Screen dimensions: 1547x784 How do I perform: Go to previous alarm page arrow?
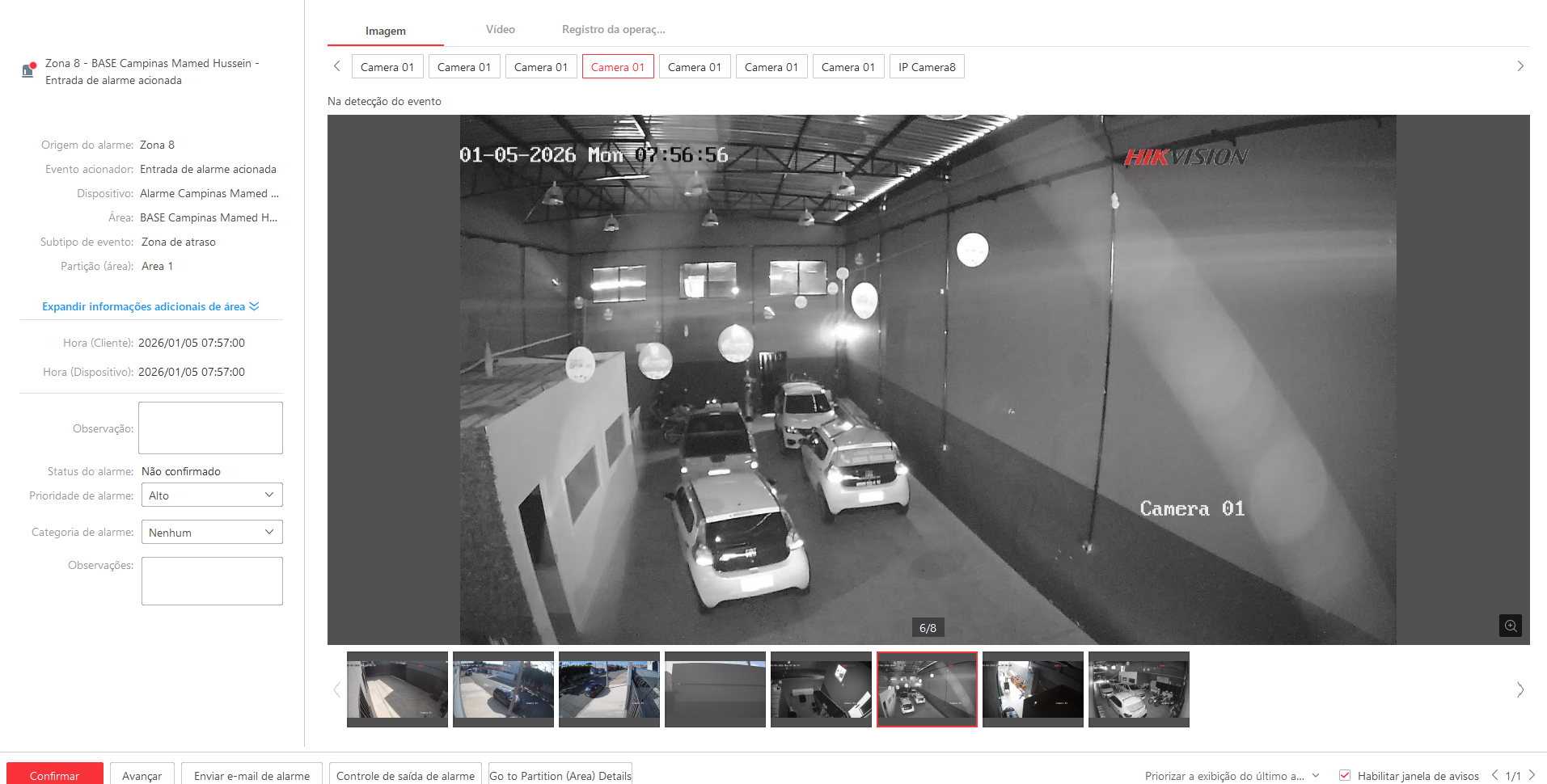point(1494,775)
